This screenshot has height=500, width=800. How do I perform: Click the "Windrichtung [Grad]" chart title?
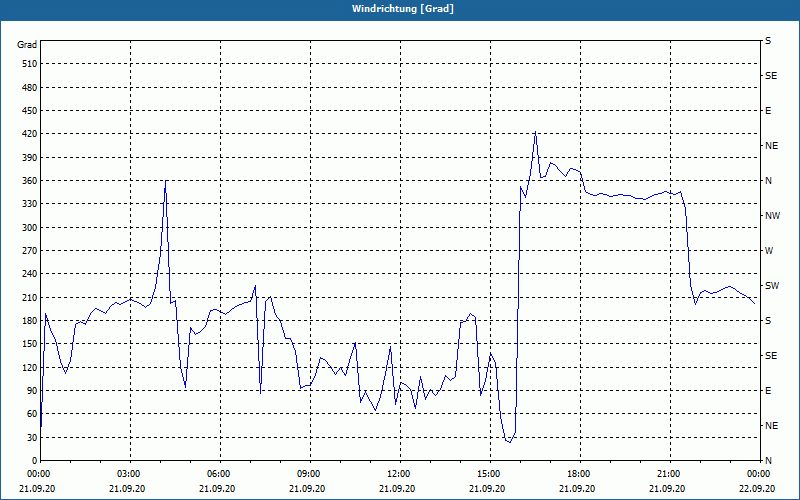[403, 9]
